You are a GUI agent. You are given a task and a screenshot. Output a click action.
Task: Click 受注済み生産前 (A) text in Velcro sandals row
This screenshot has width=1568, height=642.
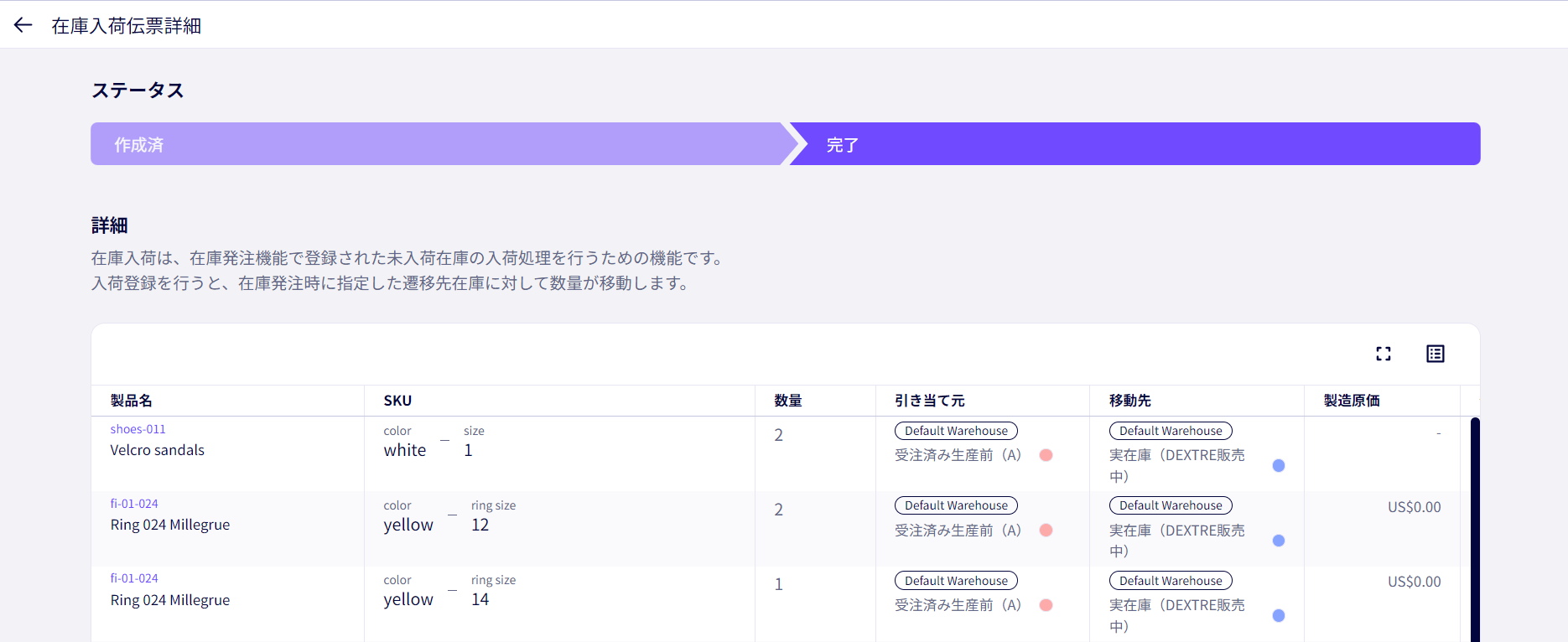tap(958, 455)
